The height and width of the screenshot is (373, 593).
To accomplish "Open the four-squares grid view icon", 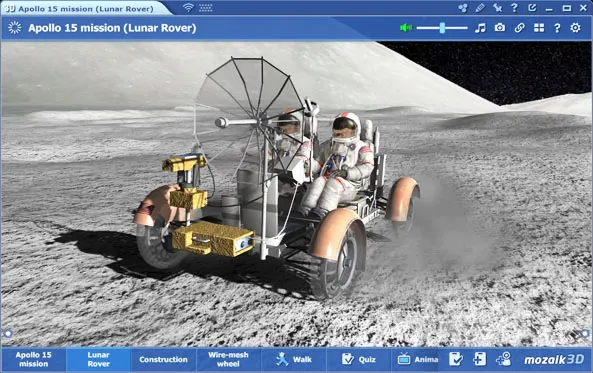I will 539,28.
